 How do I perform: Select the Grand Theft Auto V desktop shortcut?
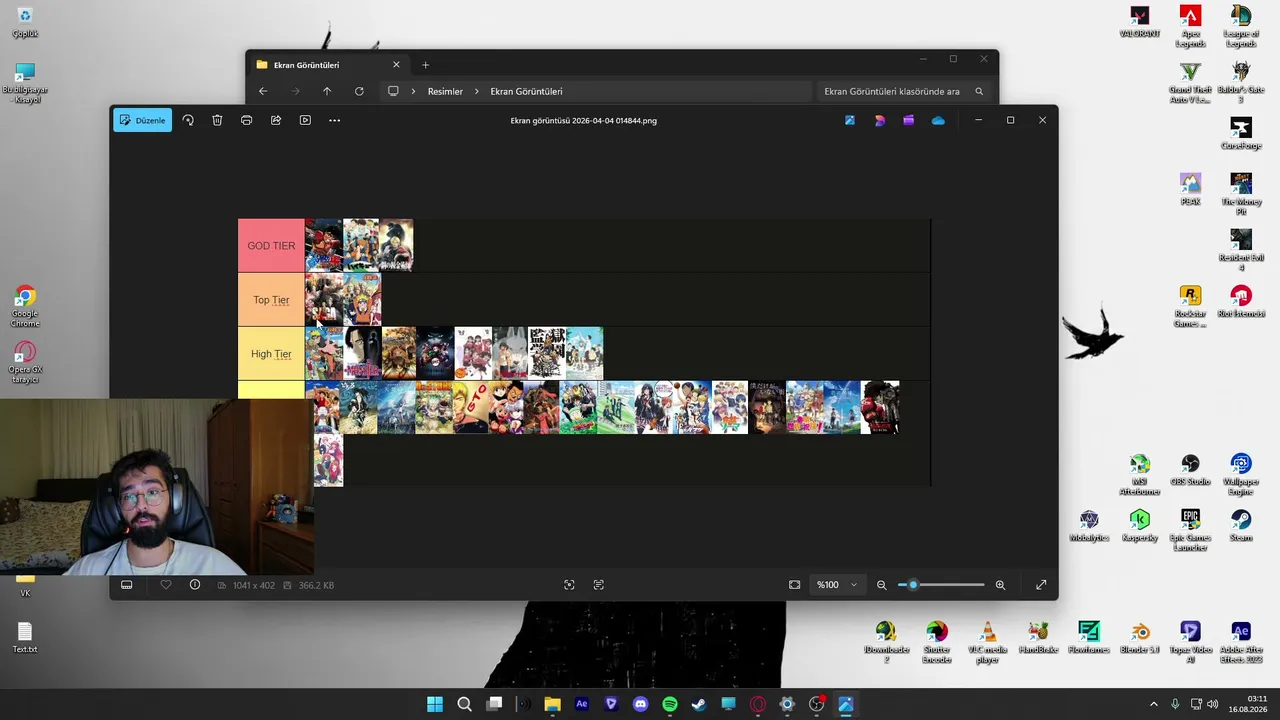[1190, 82]
